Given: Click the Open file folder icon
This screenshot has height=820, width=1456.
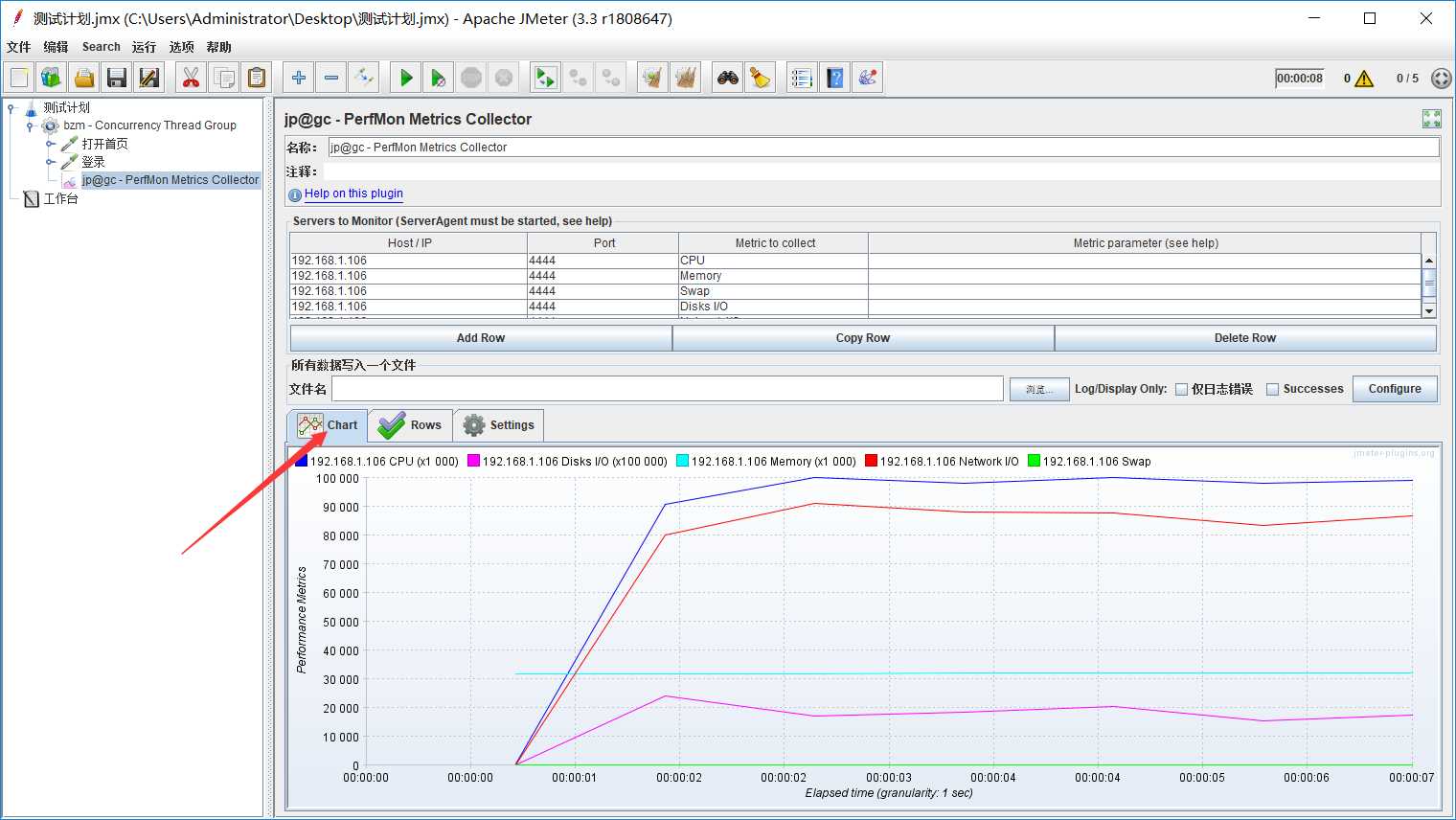Looking at the screenshot, I should coord(84,78).
